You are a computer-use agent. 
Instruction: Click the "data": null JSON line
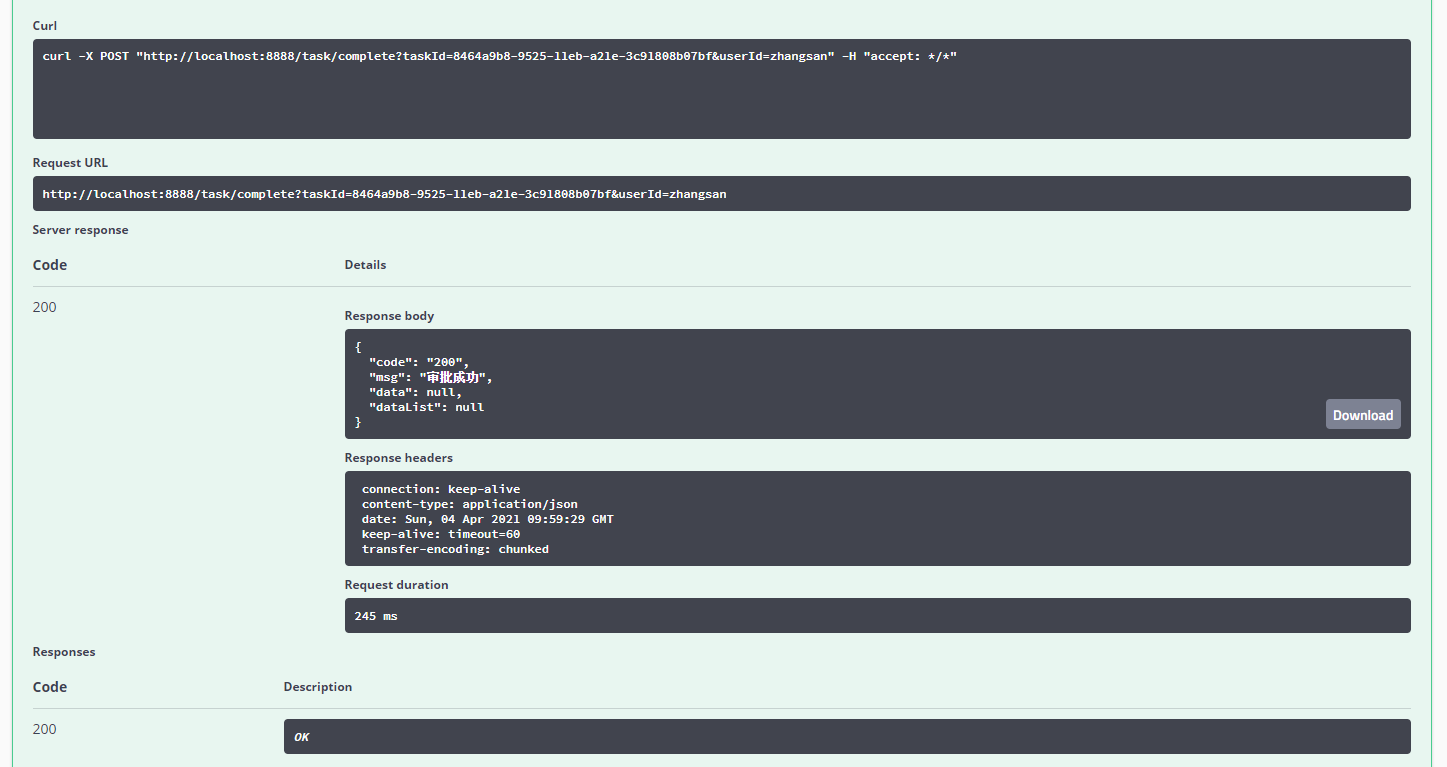pos(415,393)
